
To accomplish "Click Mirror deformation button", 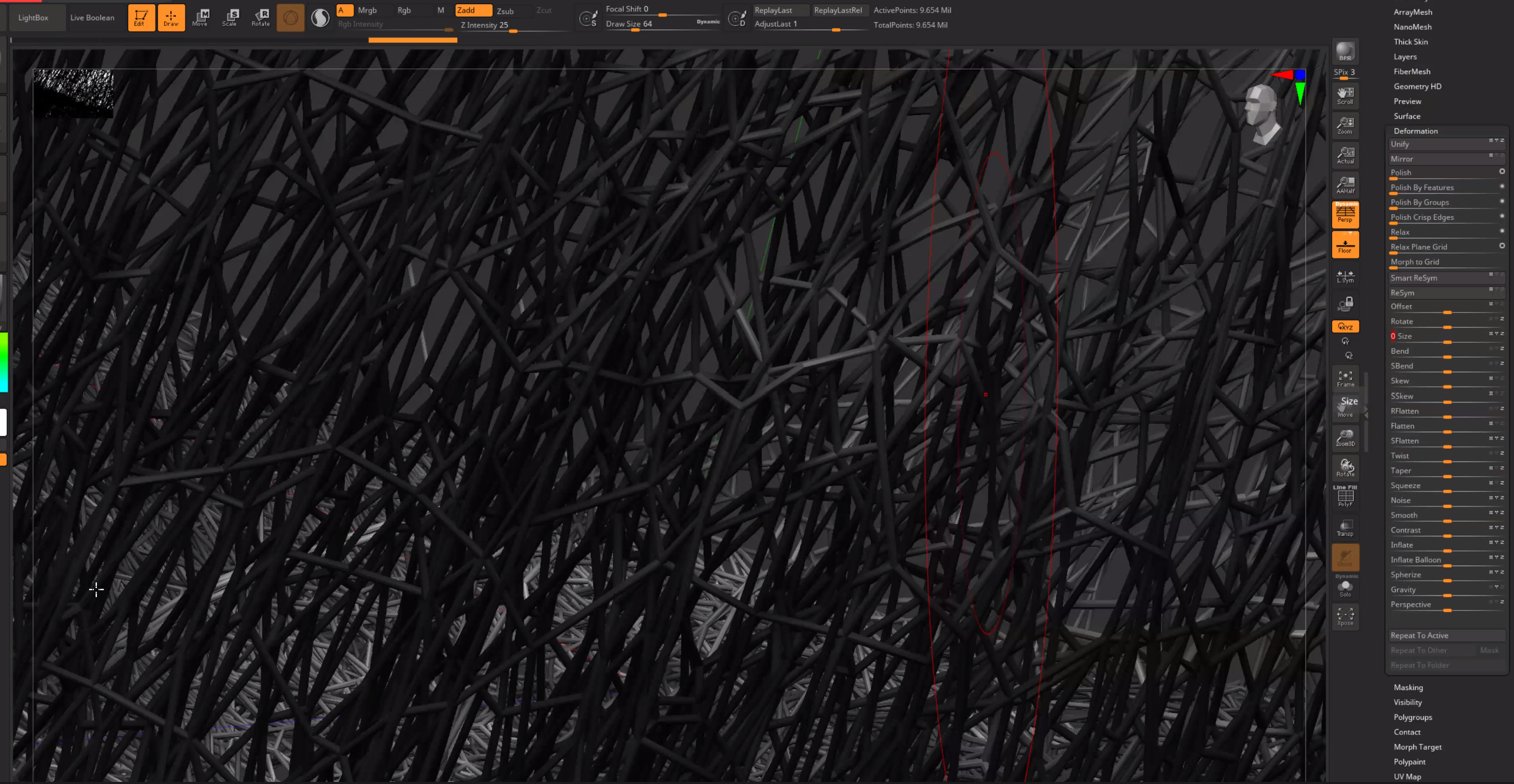I will (1446, 158).
